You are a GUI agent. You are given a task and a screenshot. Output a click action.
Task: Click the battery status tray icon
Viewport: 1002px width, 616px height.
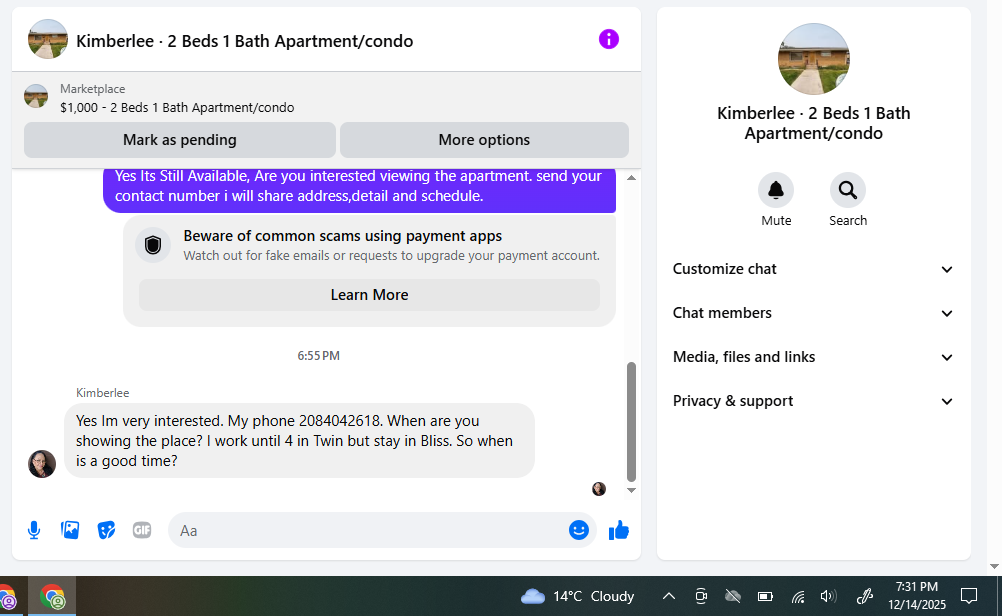coord(765,597)
